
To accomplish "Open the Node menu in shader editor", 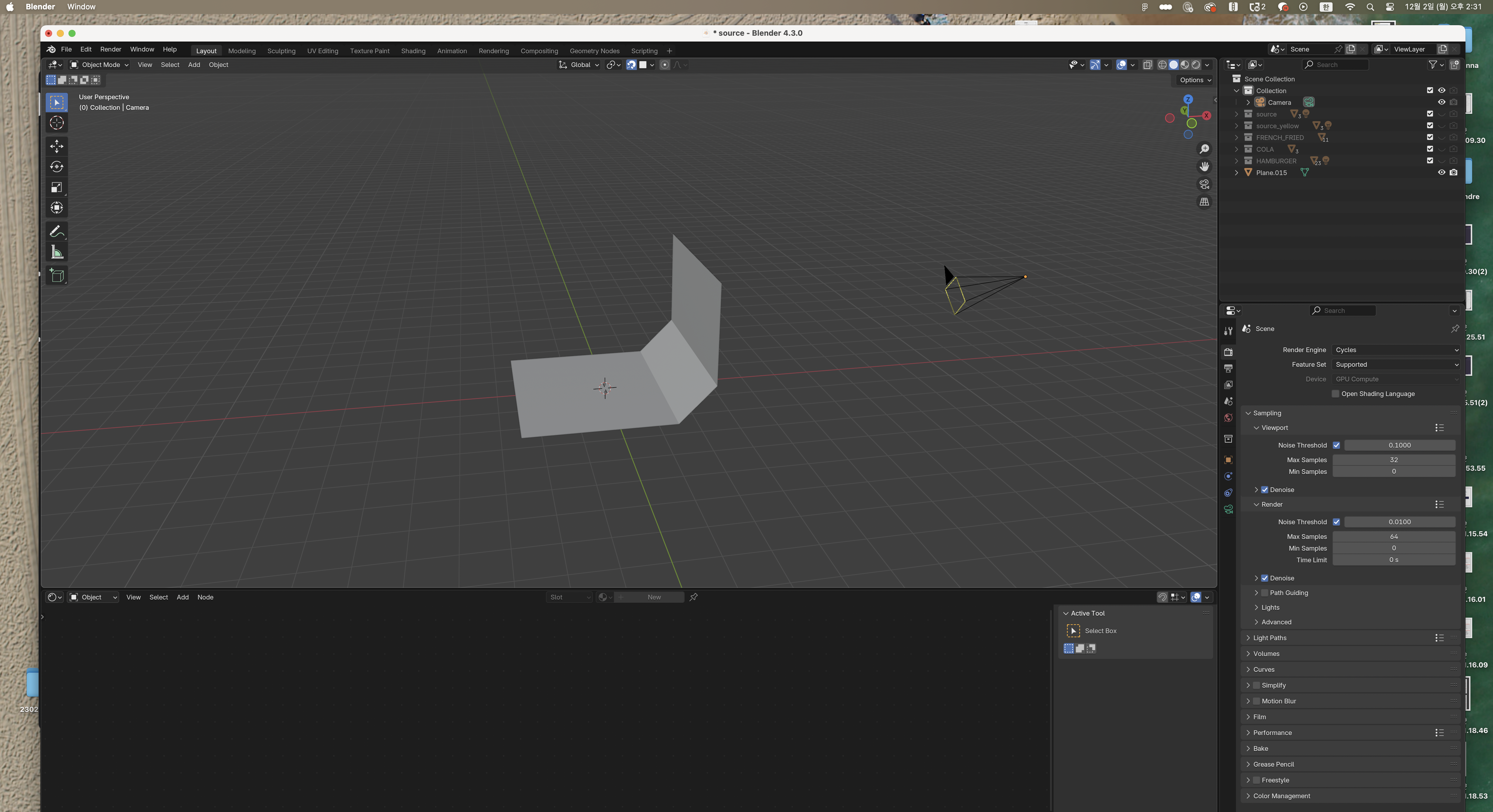I will pos(205,597).
